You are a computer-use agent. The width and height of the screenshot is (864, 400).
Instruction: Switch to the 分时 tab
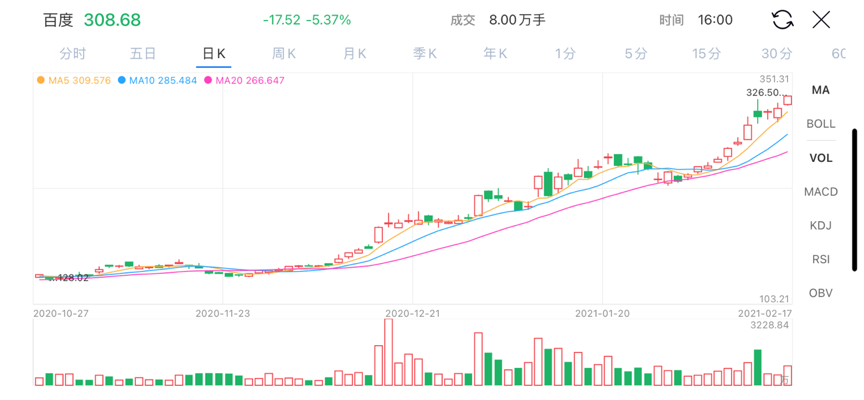pos(73,54)
